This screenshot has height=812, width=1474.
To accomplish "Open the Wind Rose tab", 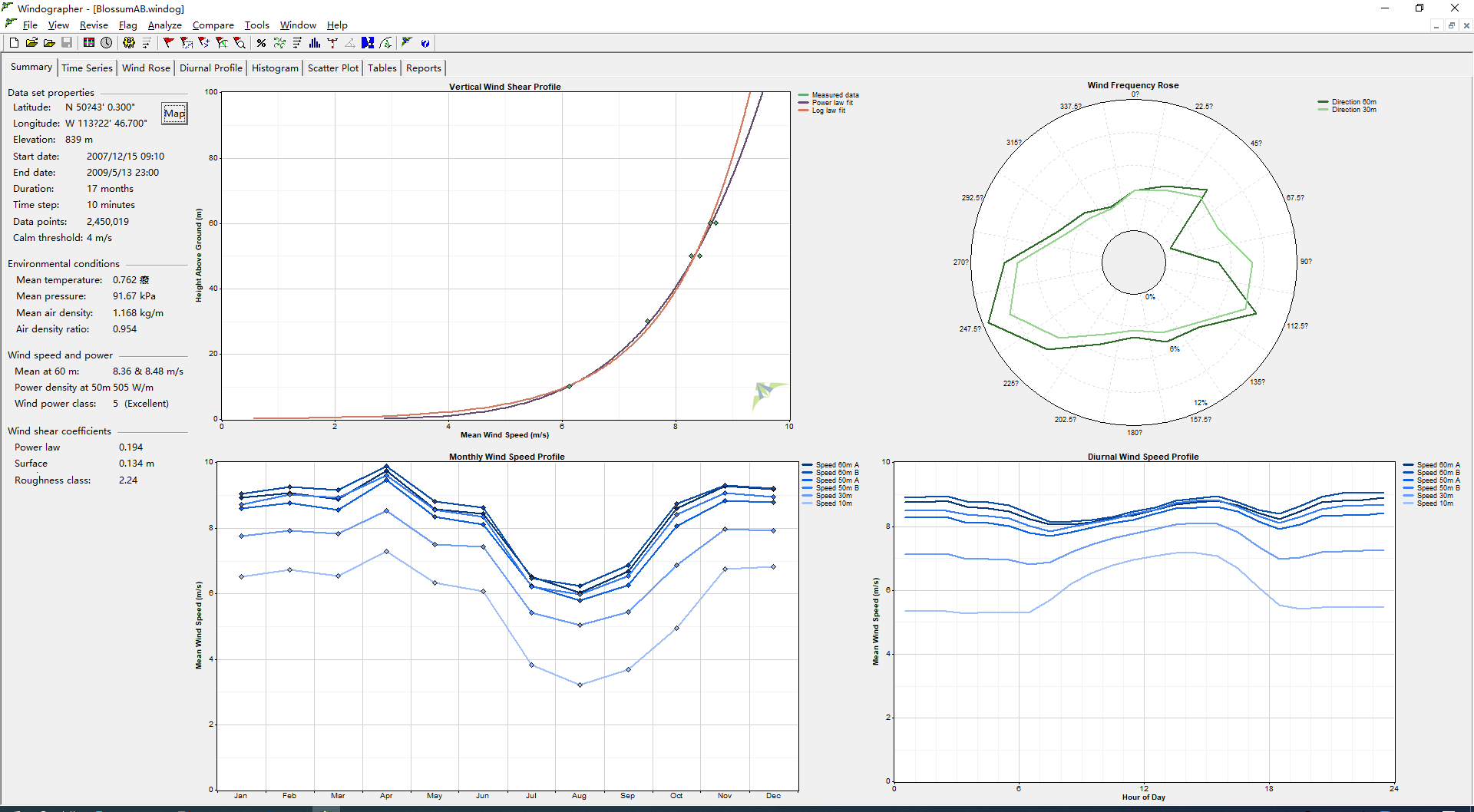I will pos(146,68).
